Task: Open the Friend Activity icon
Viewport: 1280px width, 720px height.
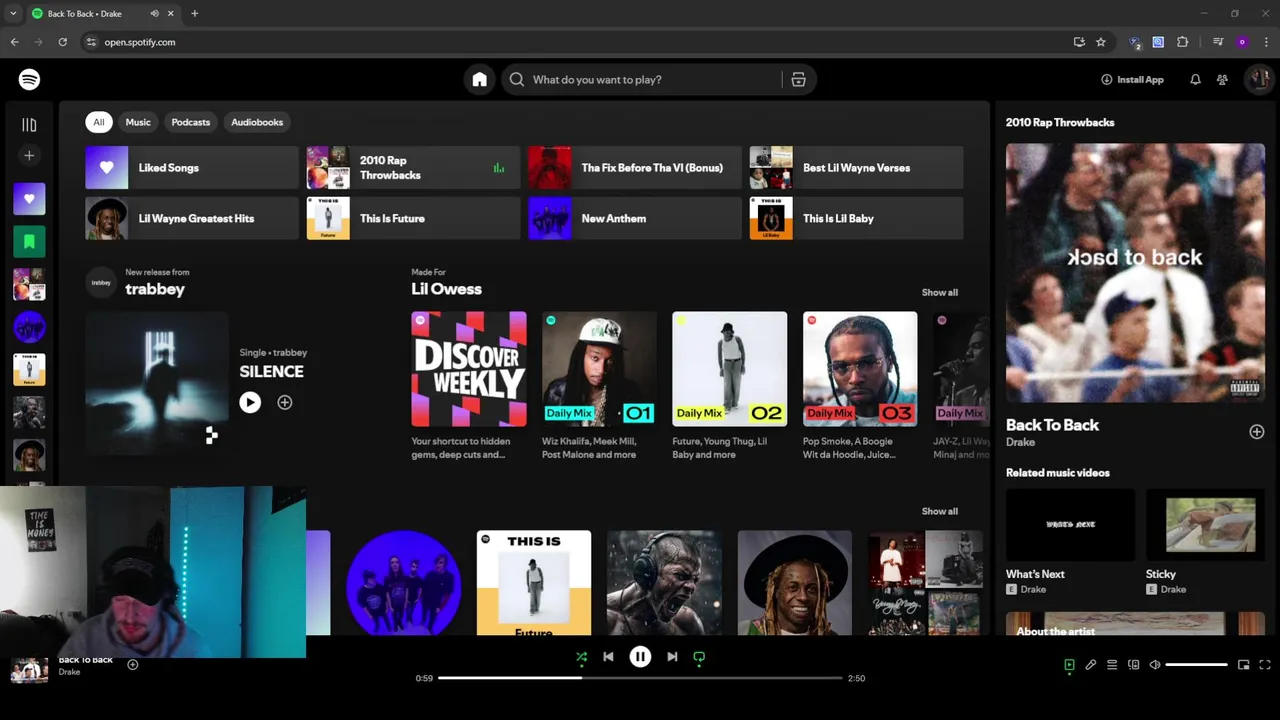Action: pos(1222,80)
